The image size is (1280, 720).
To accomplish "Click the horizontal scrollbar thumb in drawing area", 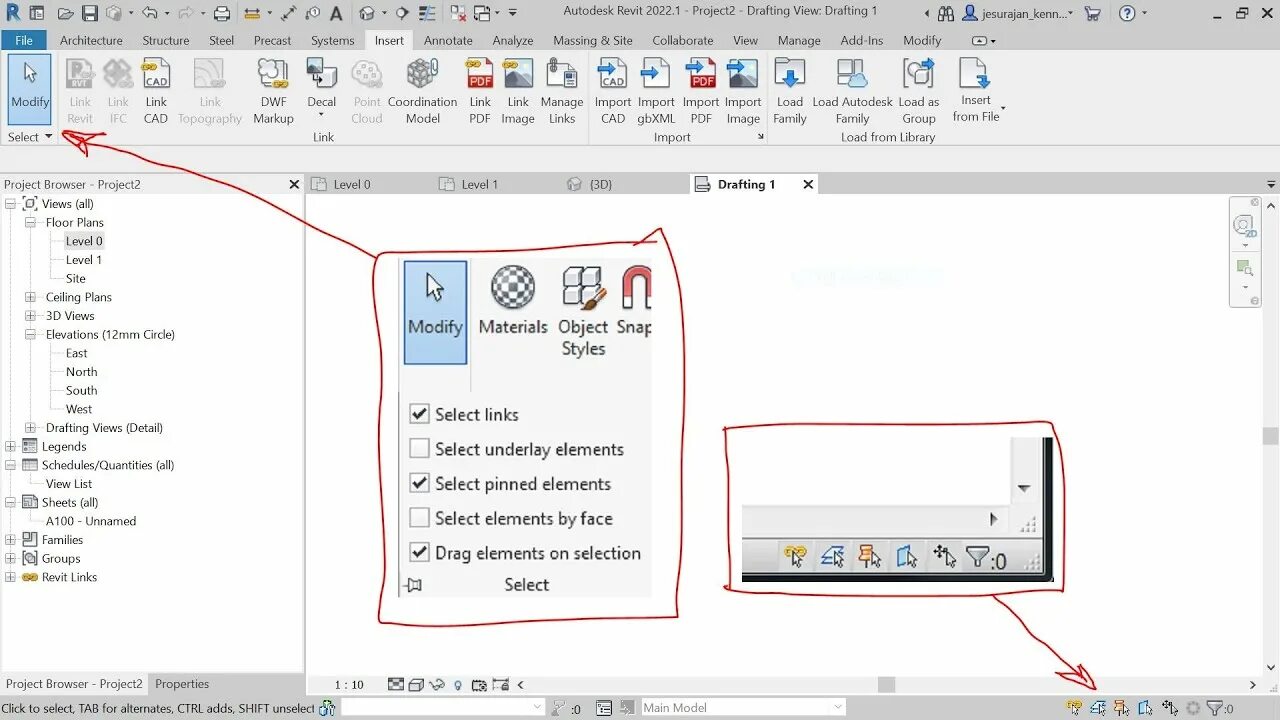I will 886,685.
